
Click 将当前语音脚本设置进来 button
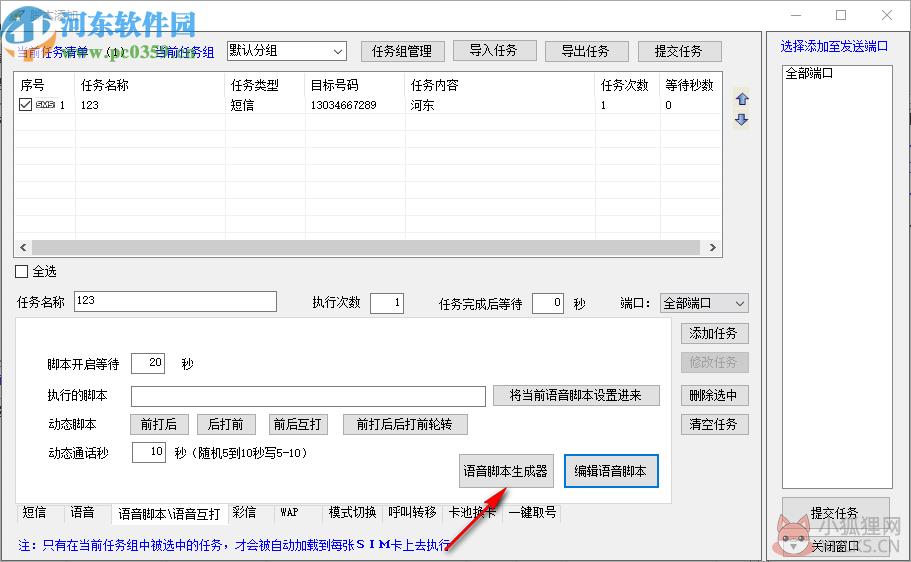tap(576, 395)
